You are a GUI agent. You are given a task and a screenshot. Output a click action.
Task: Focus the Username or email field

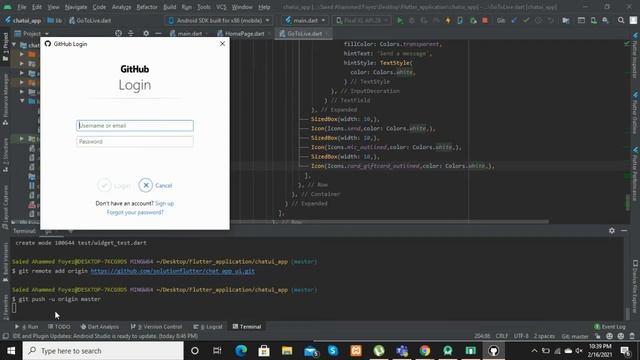tap(135, 126)
